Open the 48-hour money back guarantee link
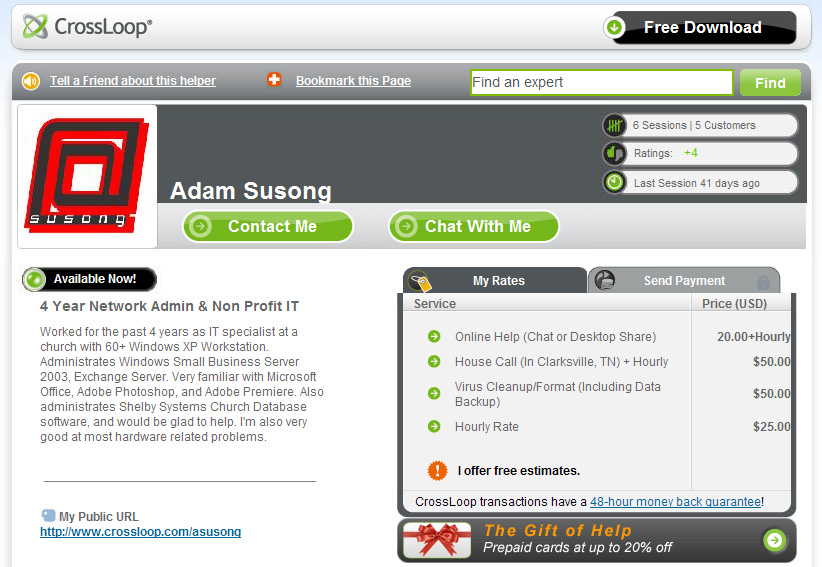The width and height of the screenshot is (822, 567). coord(675,501)
